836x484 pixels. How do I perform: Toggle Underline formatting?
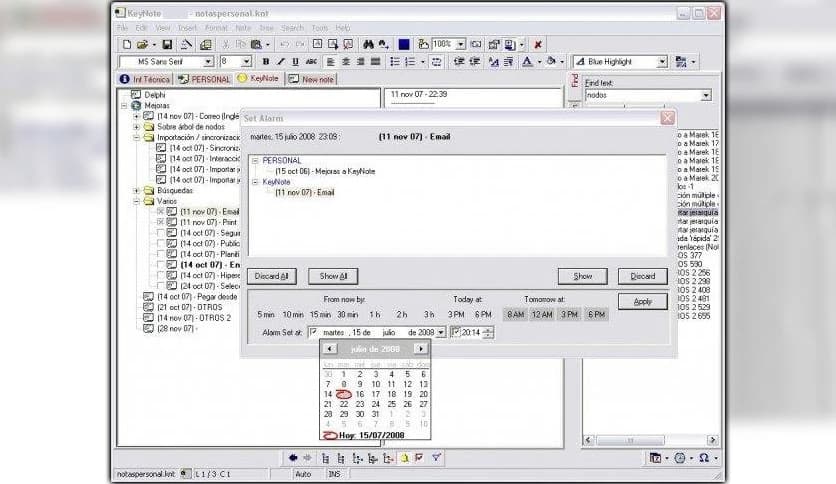[295, 62]
